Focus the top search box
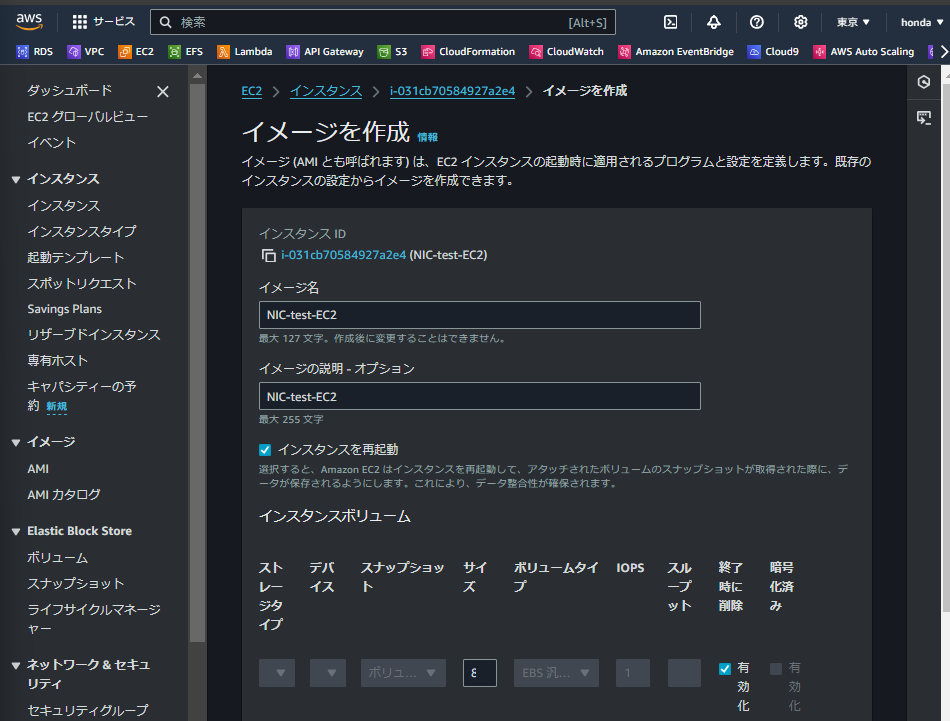 [x=383, y=22]
